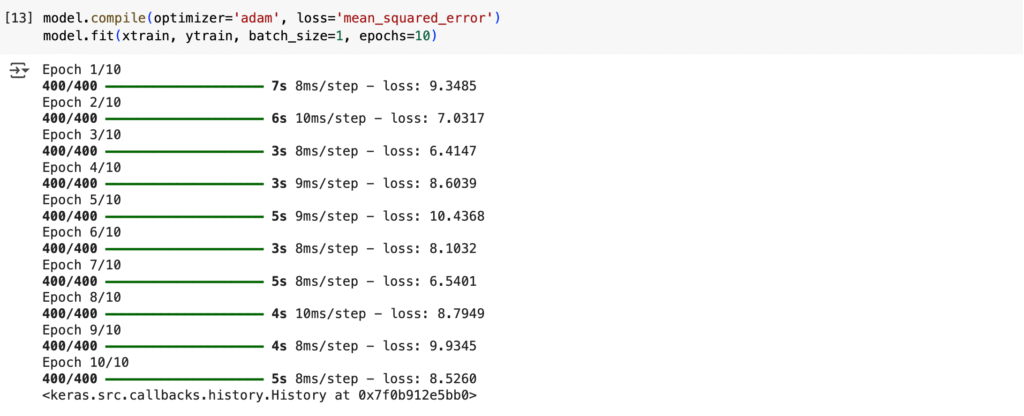Screen dimensions: 1024x416
Task: Click the Epoch 10/10 progress bar
Action: 184,379
